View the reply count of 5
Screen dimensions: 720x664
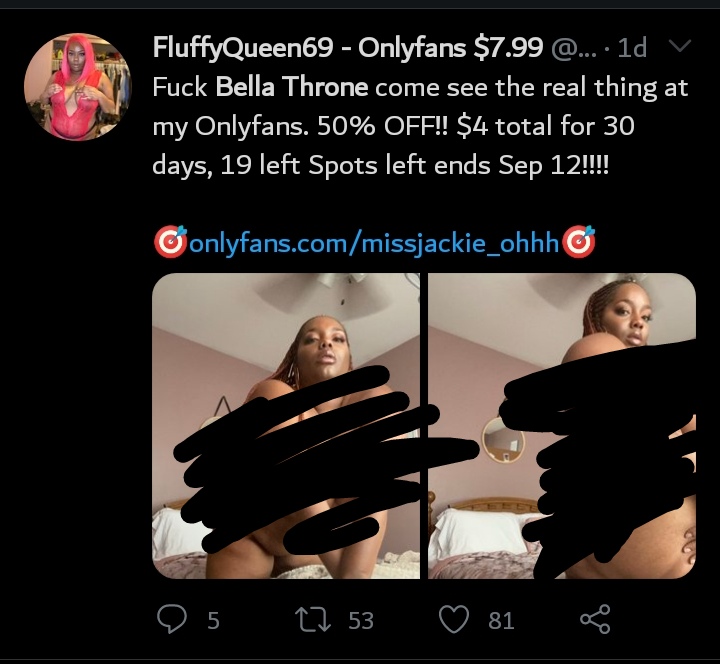213,620
